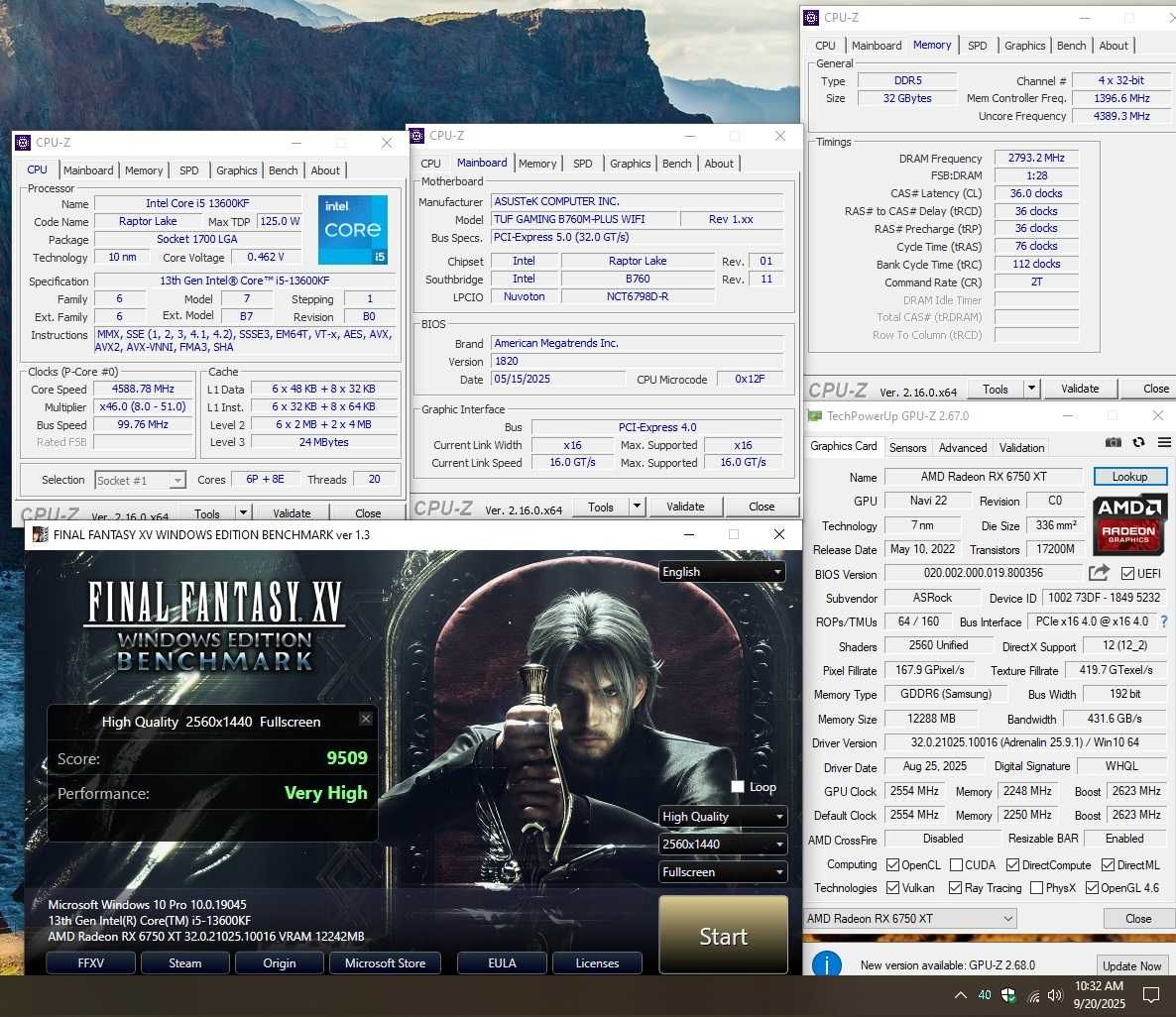
Task: Click Validate in the CPU-Z Memory window
Action: [x=1080, y=389]
